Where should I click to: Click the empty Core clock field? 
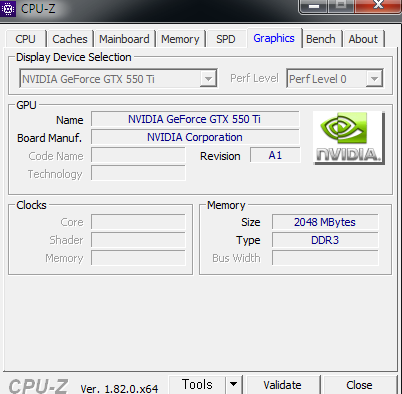138,222
